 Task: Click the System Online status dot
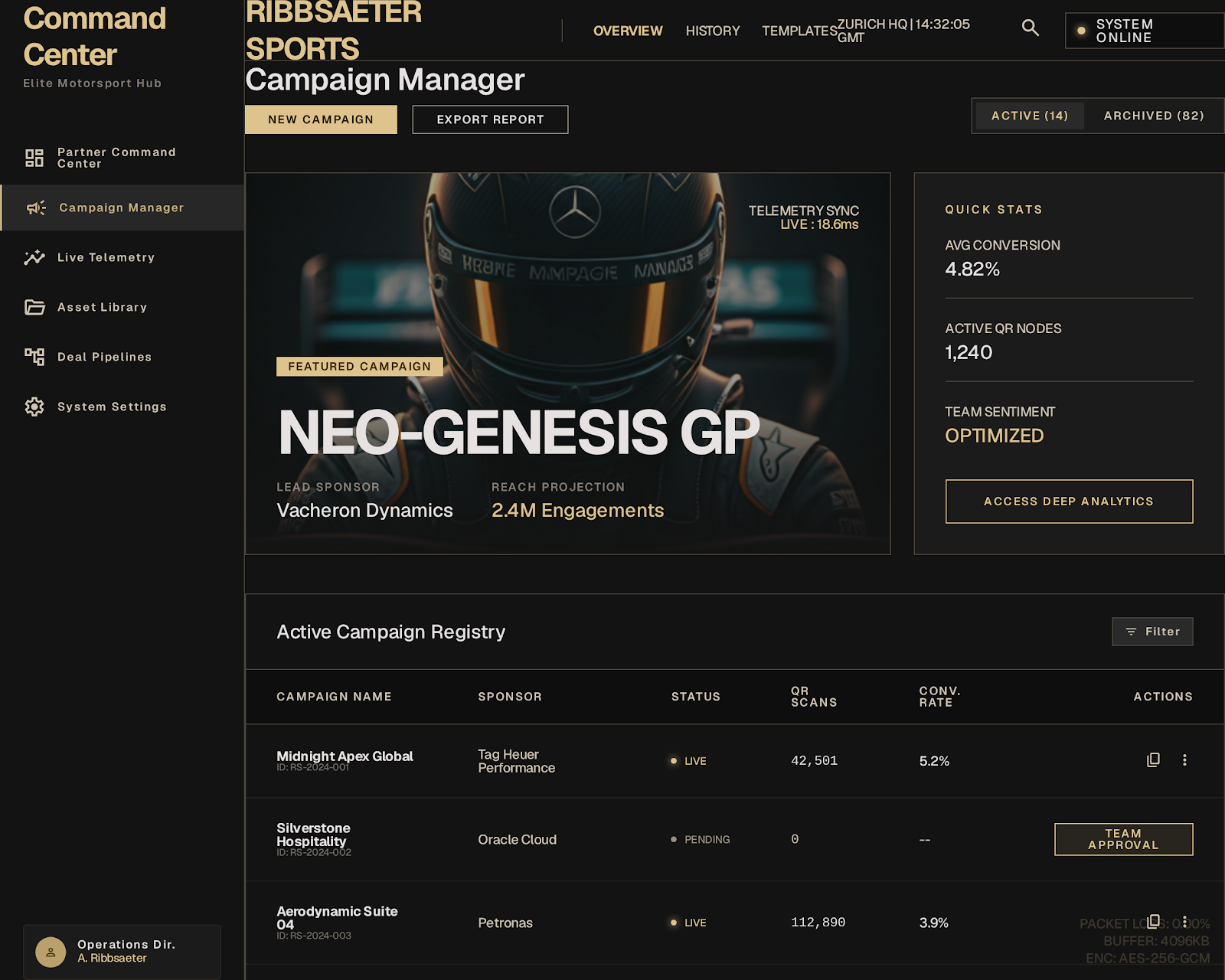1081,31
